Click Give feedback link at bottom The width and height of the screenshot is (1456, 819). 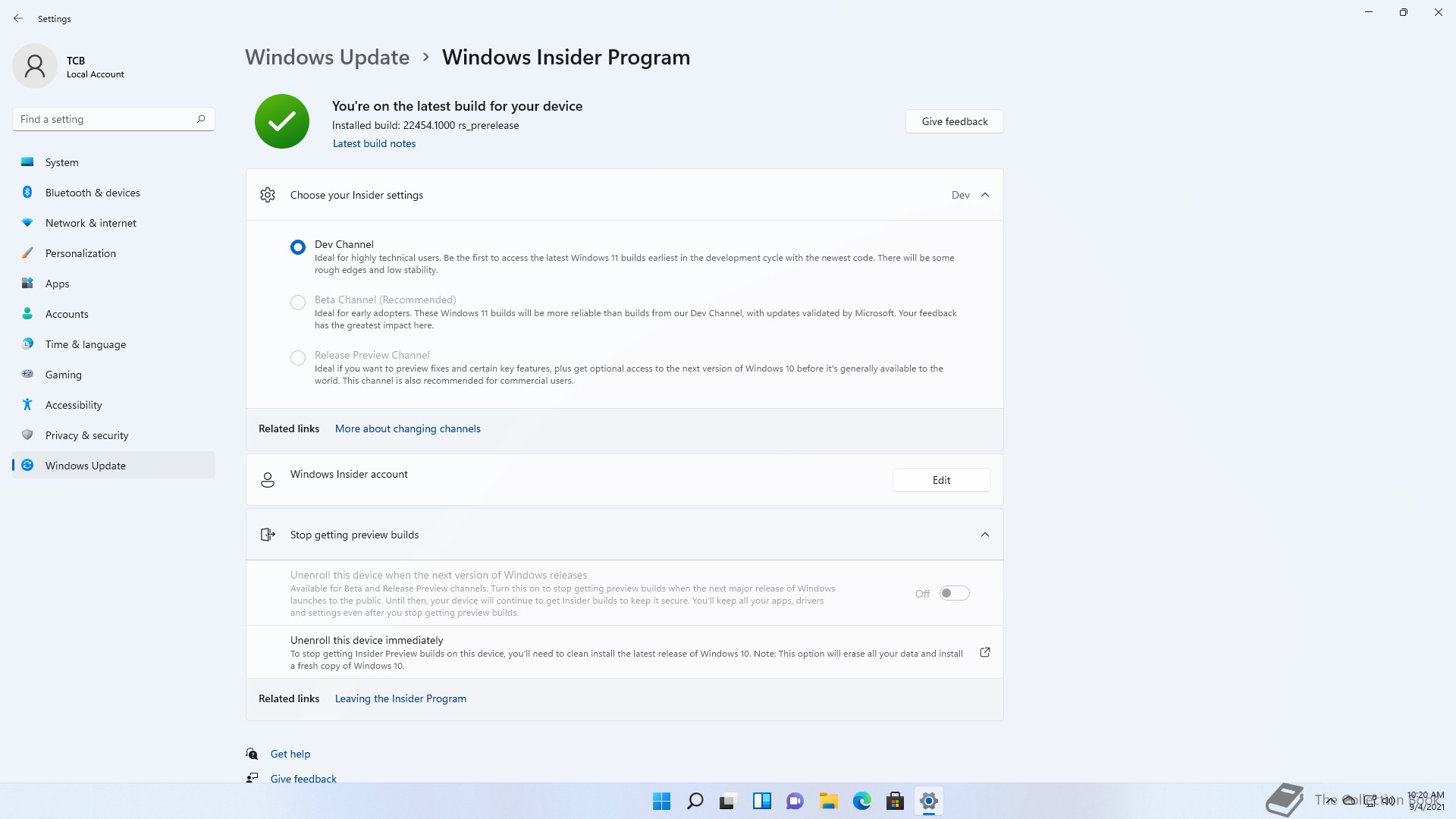pyautogui.click(x=303, y=779)
